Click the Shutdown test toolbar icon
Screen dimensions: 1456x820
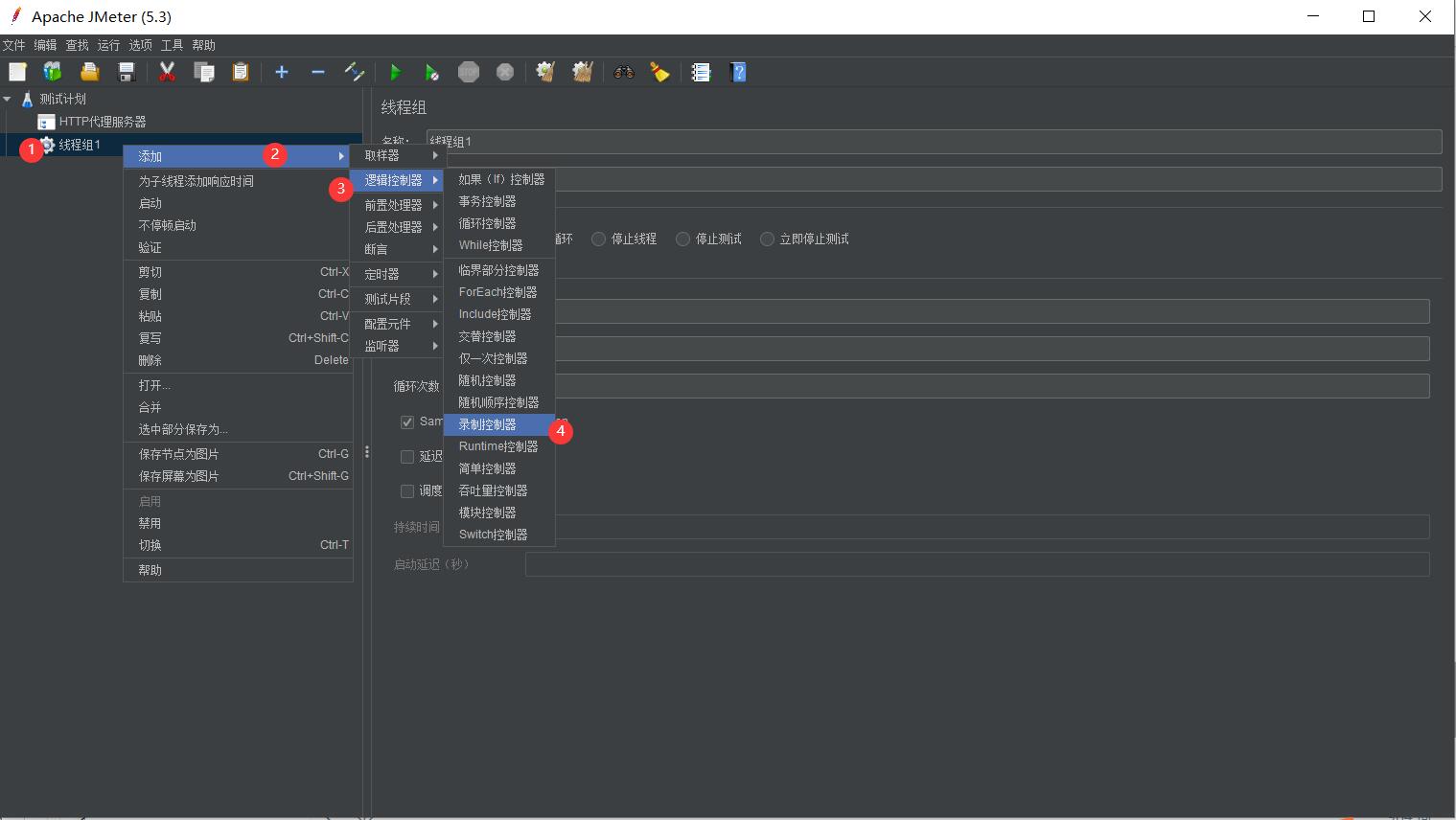(505, 72)
